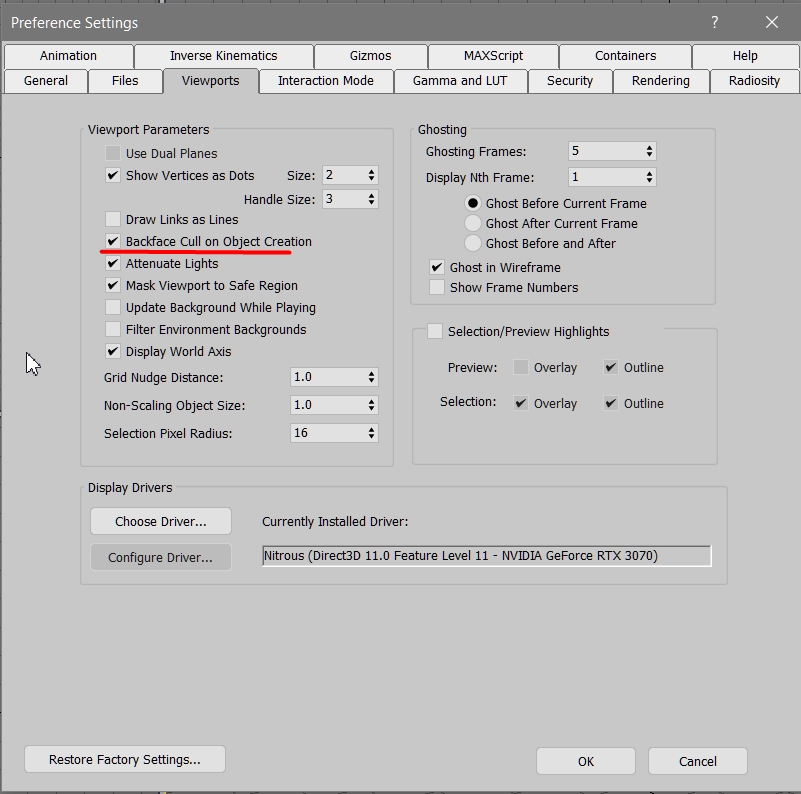This screenshot has width=801, height=794.
Task: Switch to the General tab
Action: 45,81
